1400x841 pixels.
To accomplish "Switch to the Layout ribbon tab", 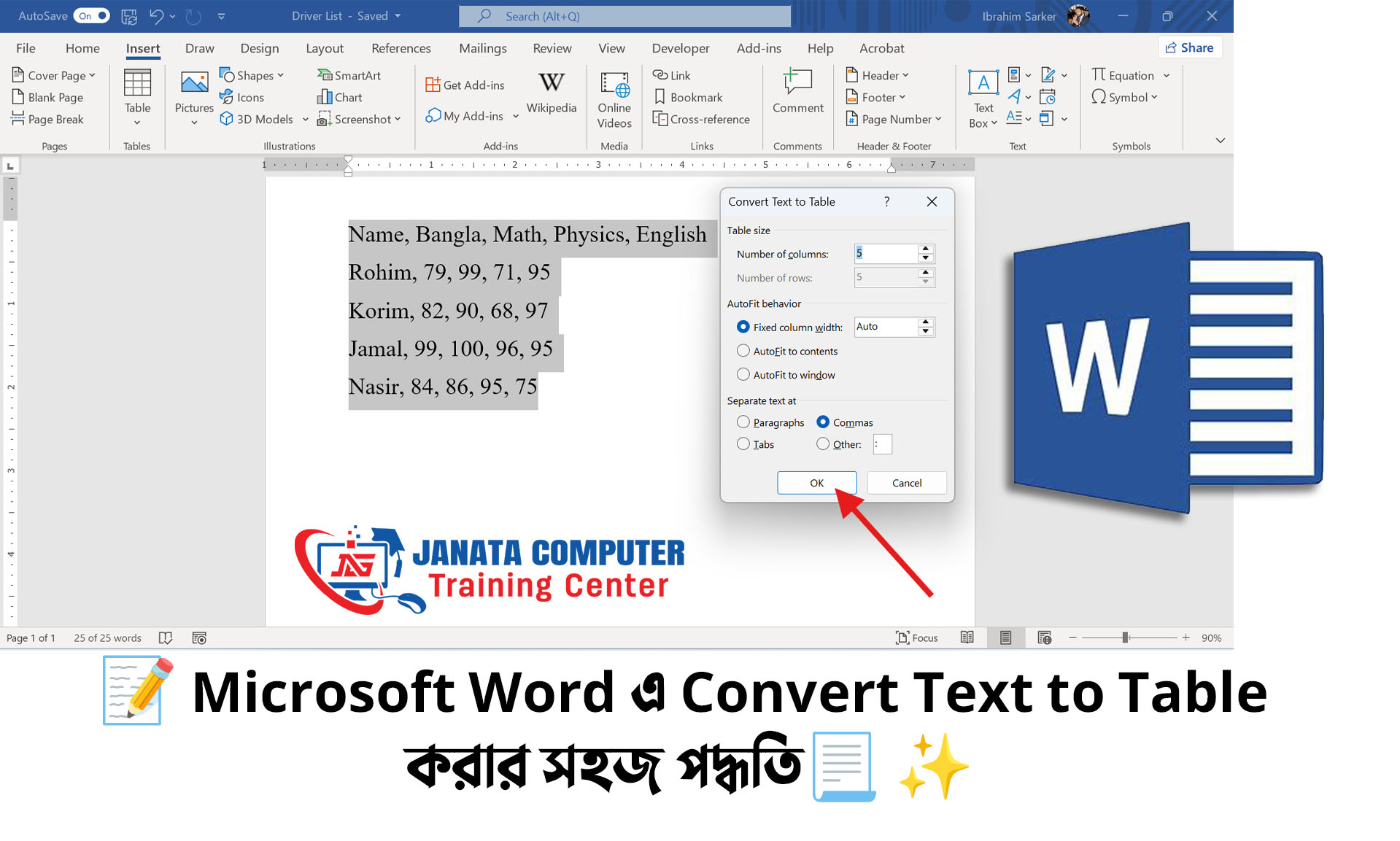I will click(x=324, y=48).
